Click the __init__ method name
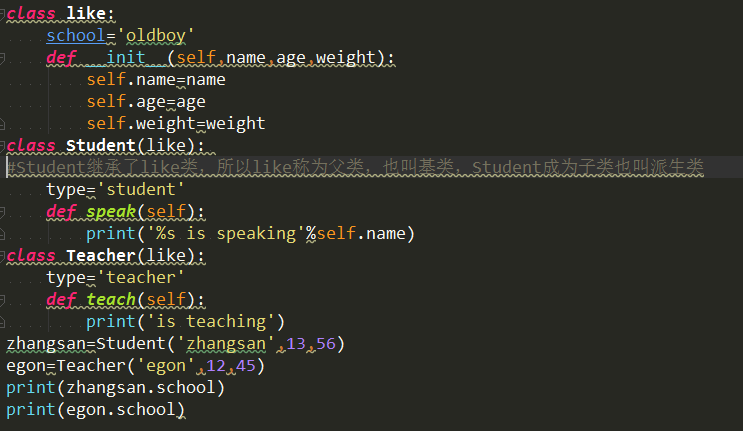Image resolution: width=743 pixels, height=431 pixels. point(126,57)
